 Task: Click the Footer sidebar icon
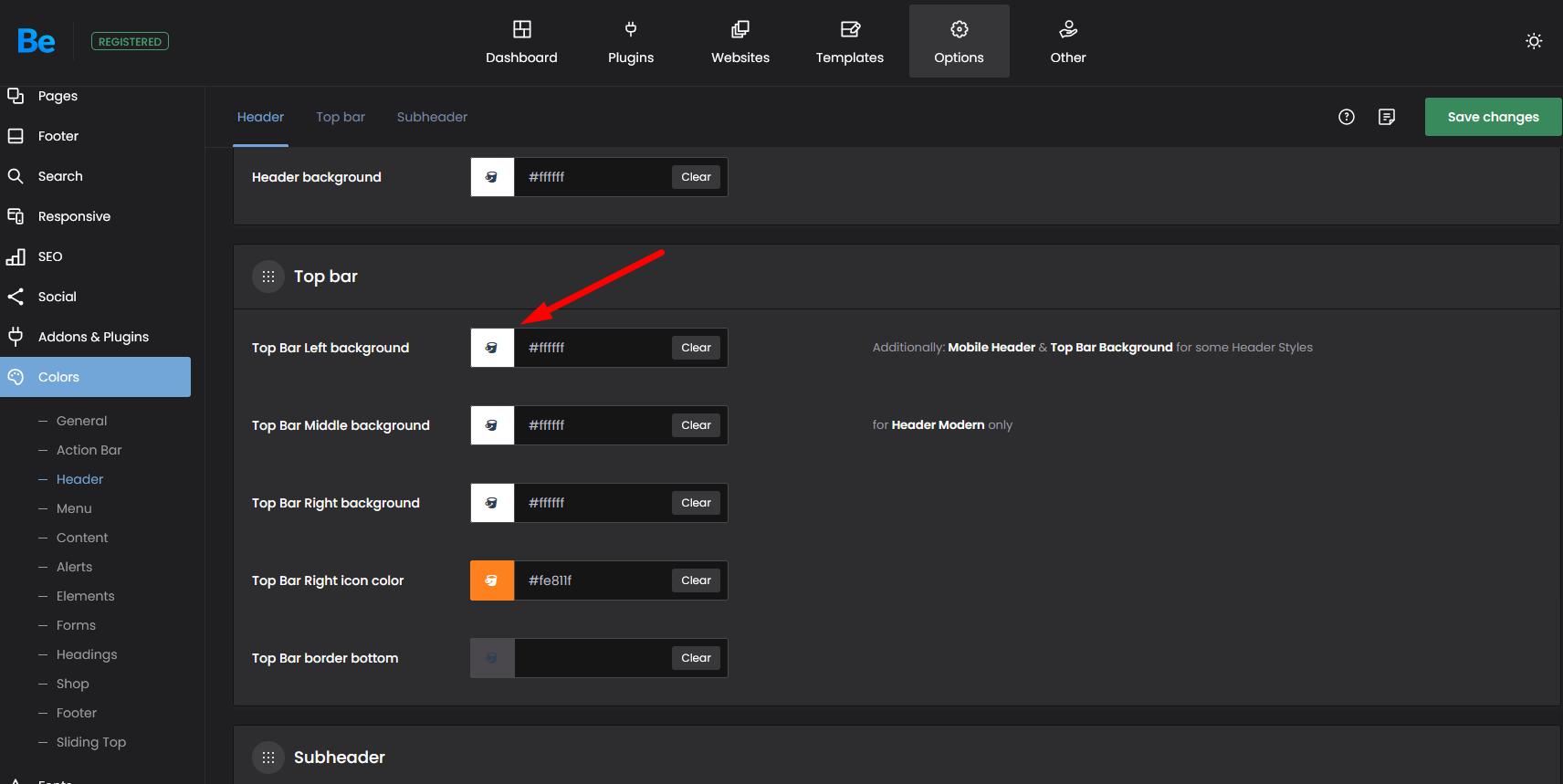(x=16, y=136)
